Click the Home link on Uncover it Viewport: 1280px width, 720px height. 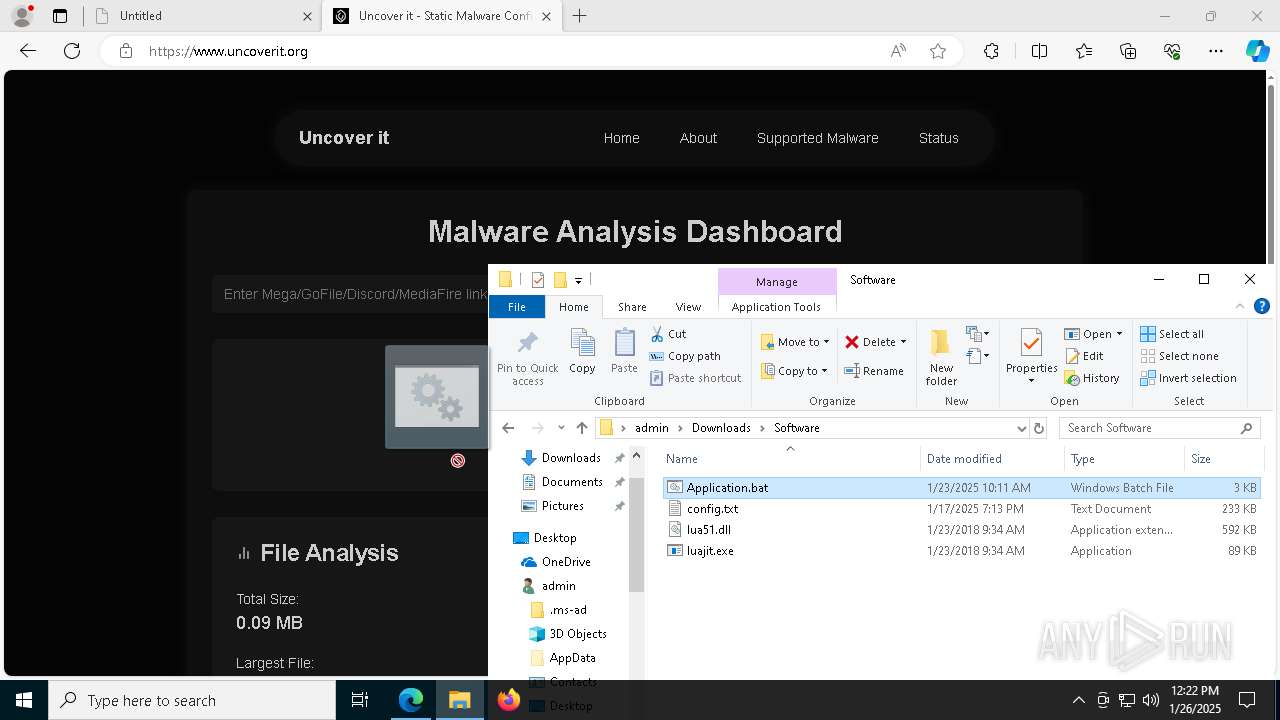coord(621,138)
